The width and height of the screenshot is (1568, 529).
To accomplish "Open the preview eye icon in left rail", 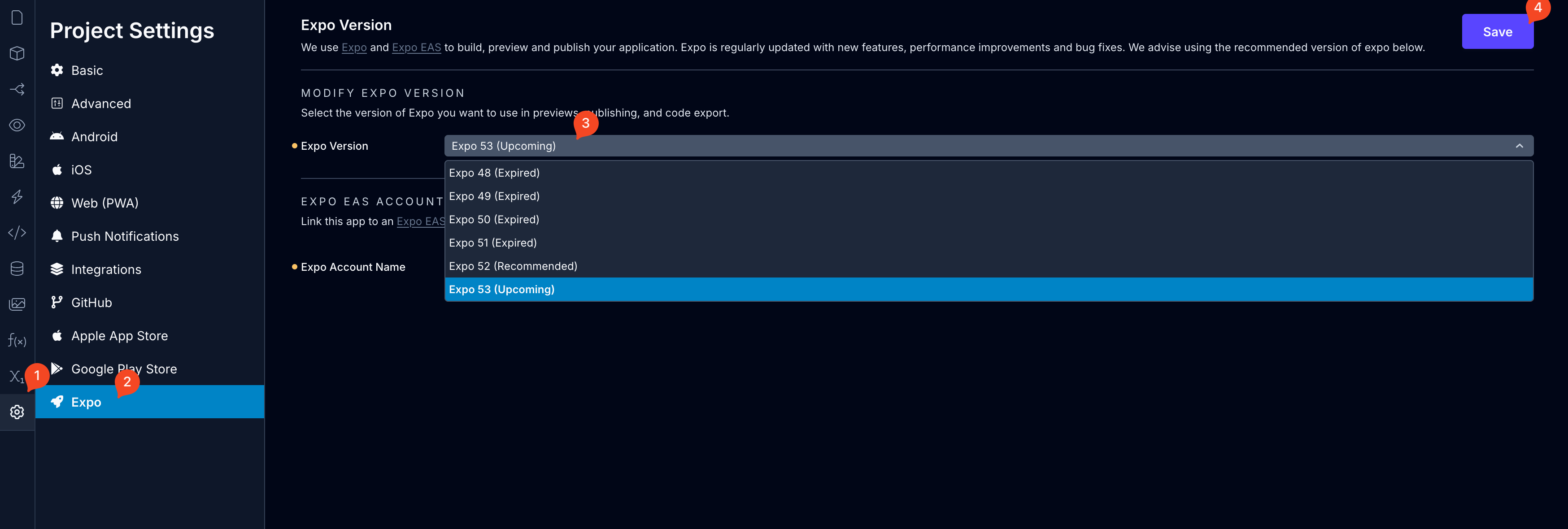I will [x=17, y=125].
